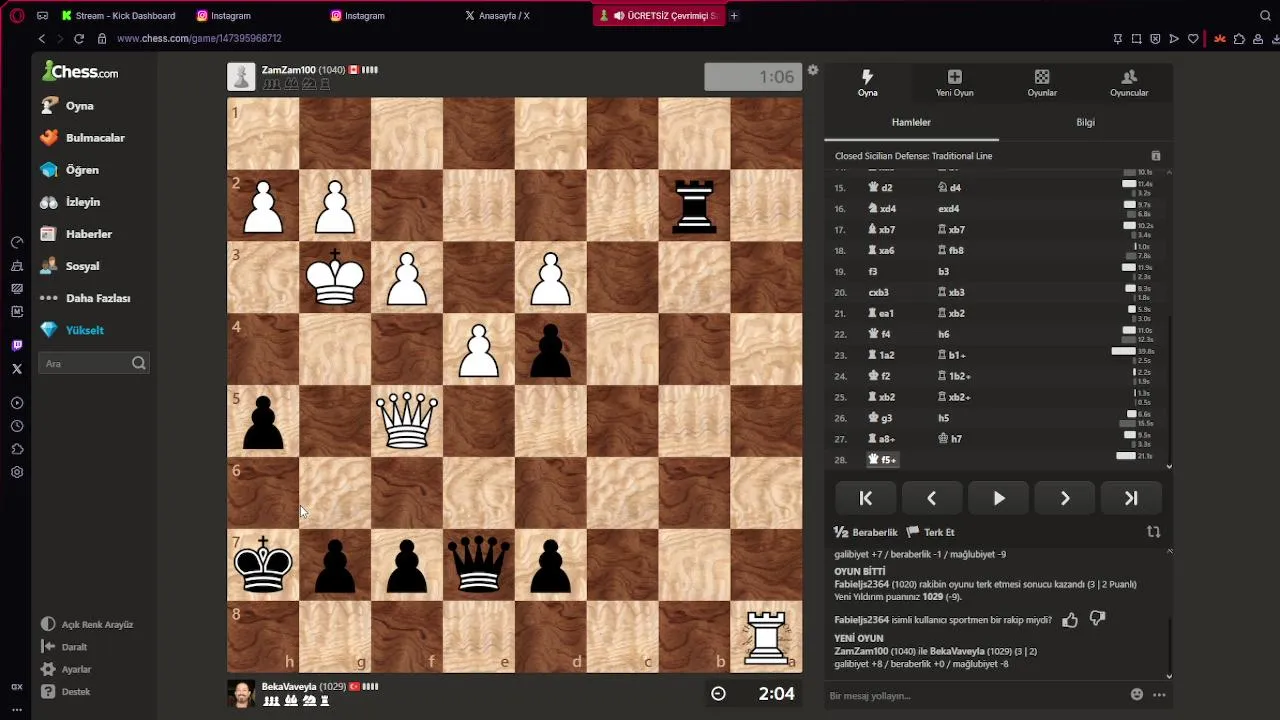The width and height of the screenshot is (1280, 720).
Task: Open Ayarlar settings in the sidebar
Action: coord(66,669)
